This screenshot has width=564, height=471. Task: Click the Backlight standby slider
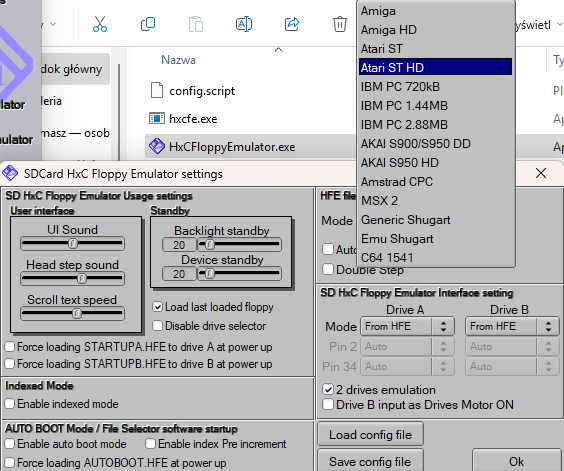(240, 245)
